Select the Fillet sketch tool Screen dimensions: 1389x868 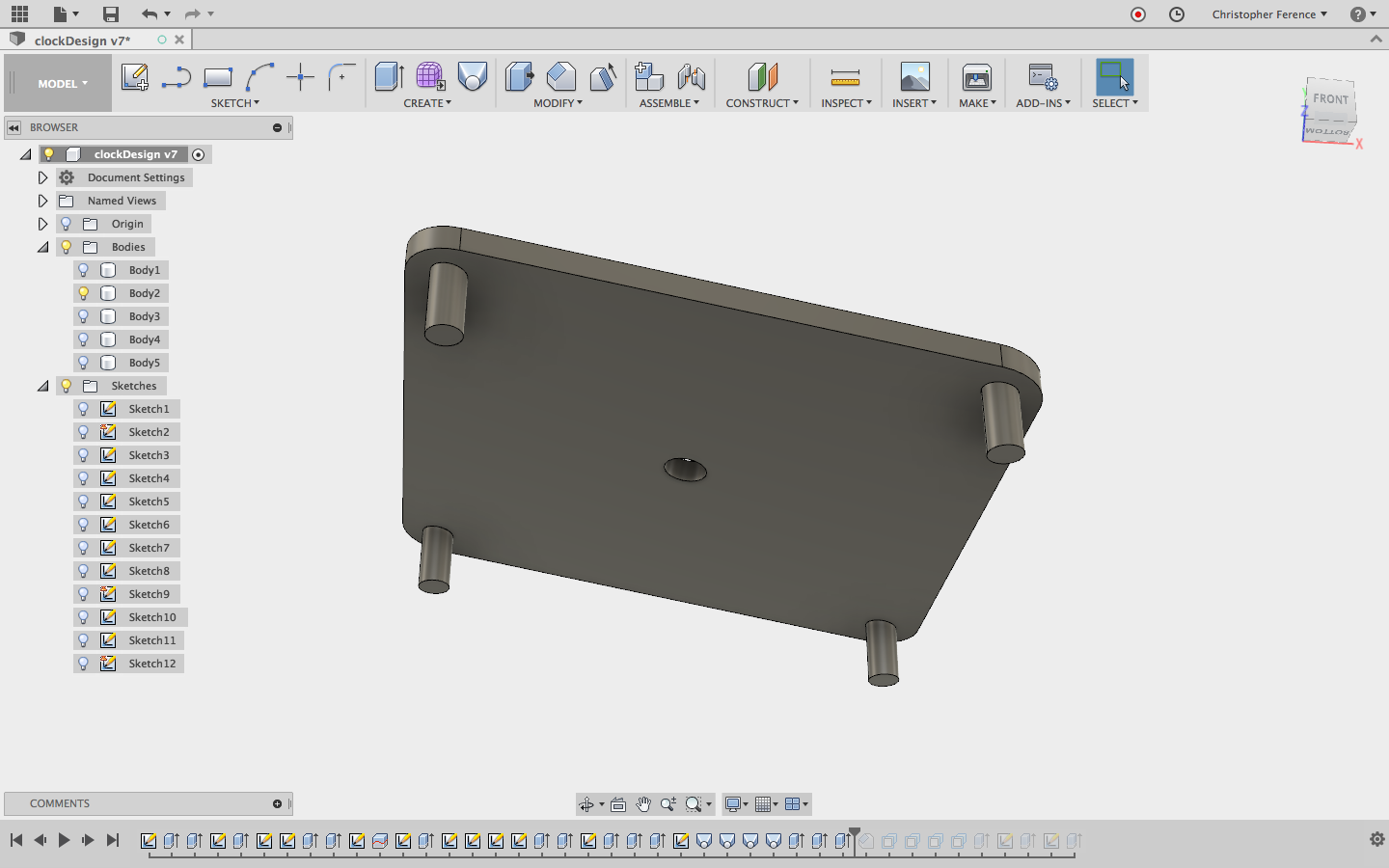coord(341,77)
